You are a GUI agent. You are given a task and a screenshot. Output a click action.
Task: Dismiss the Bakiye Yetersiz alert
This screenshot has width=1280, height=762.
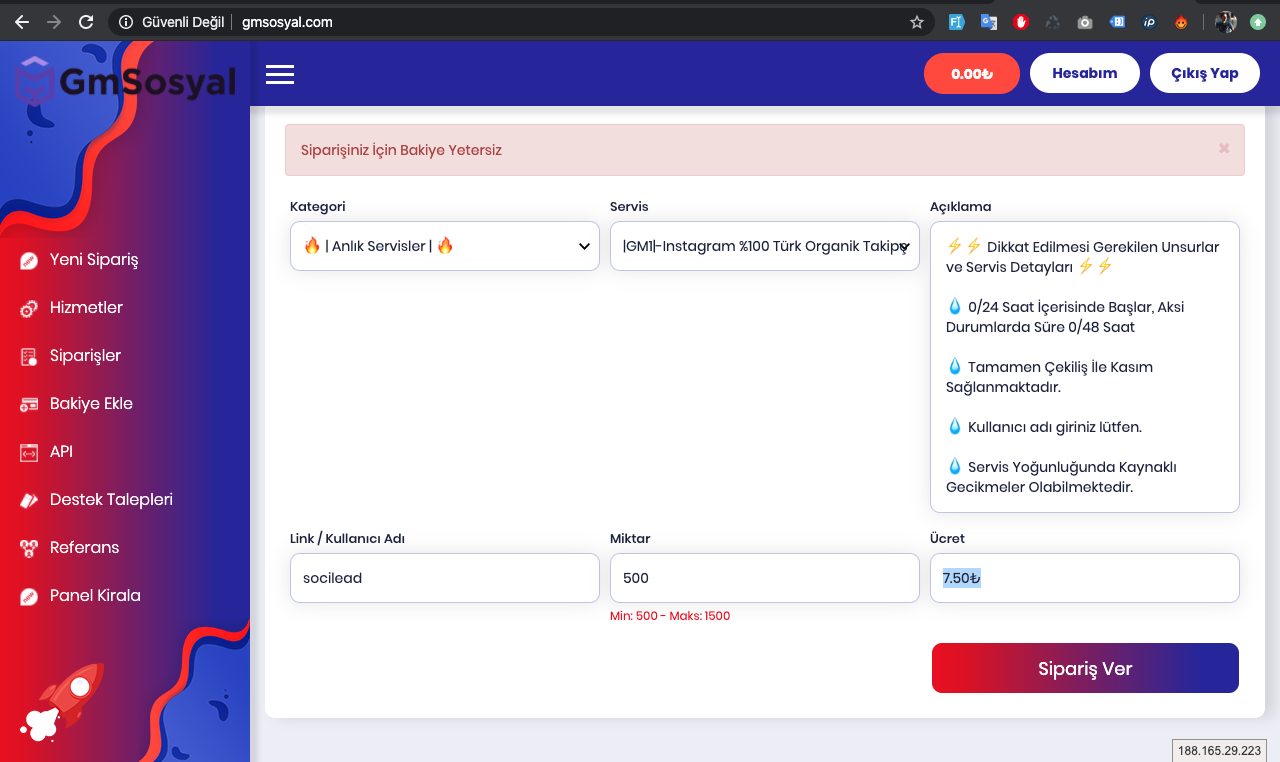click(x=1224, y=149)
